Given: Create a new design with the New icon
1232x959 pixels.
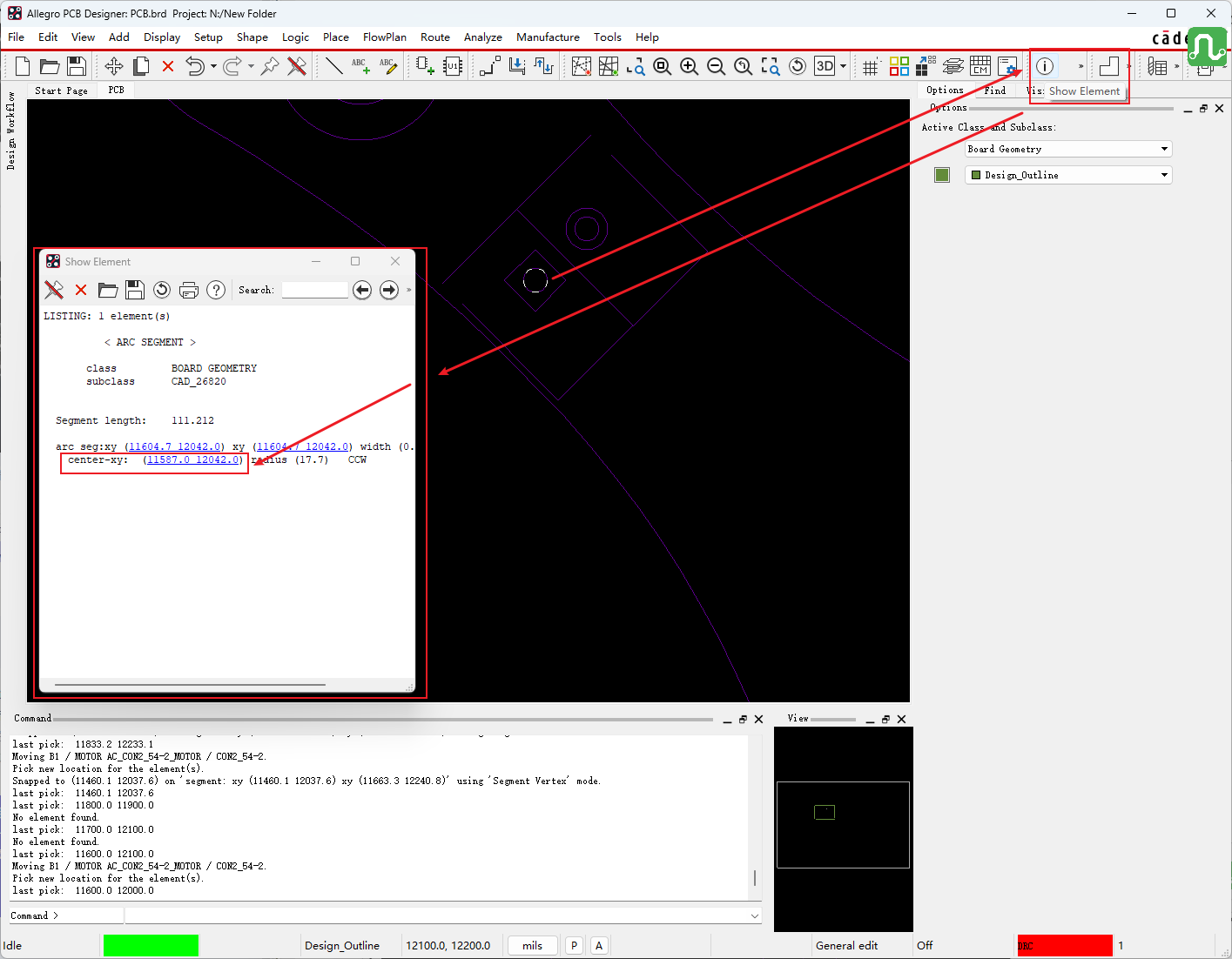Looking at the screenshot, I should 23,66.
